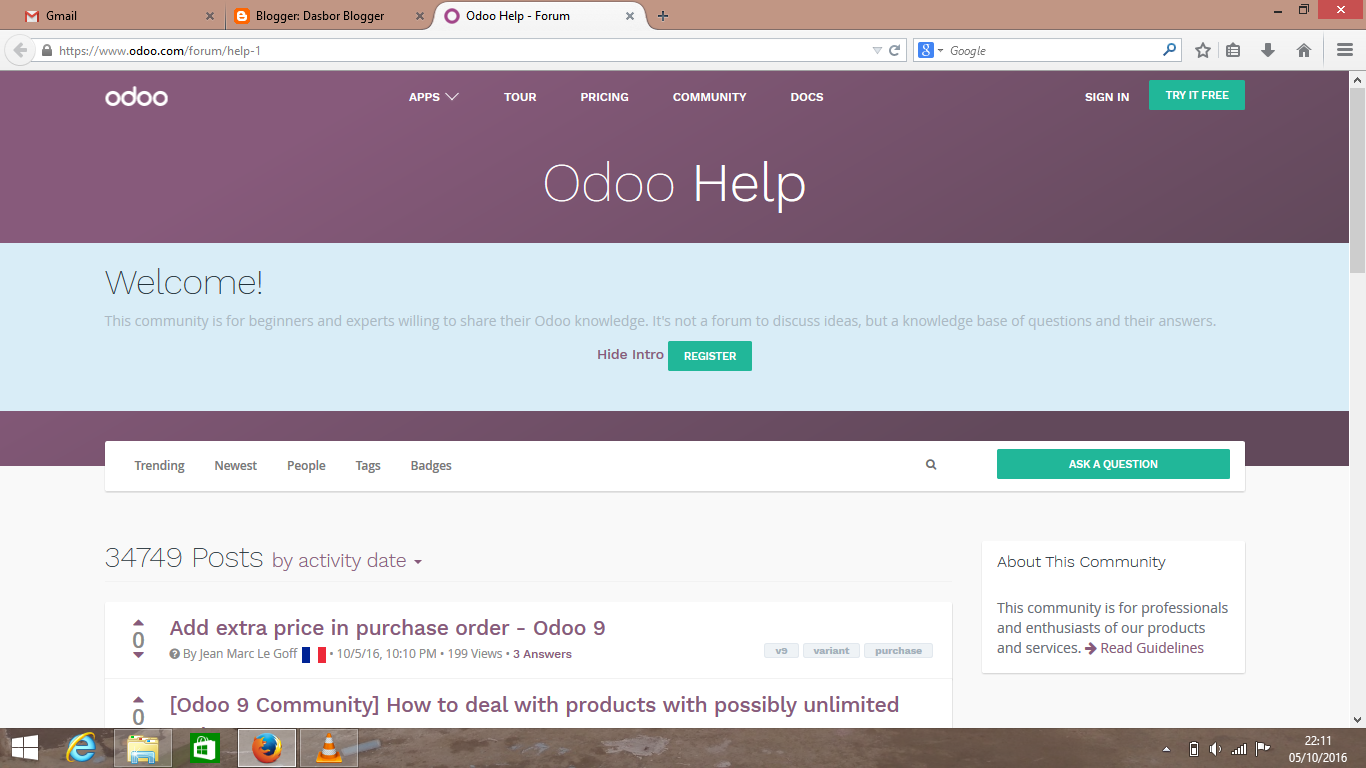
Task: Change search engine via Google dropdown
Action: [940, 49]
